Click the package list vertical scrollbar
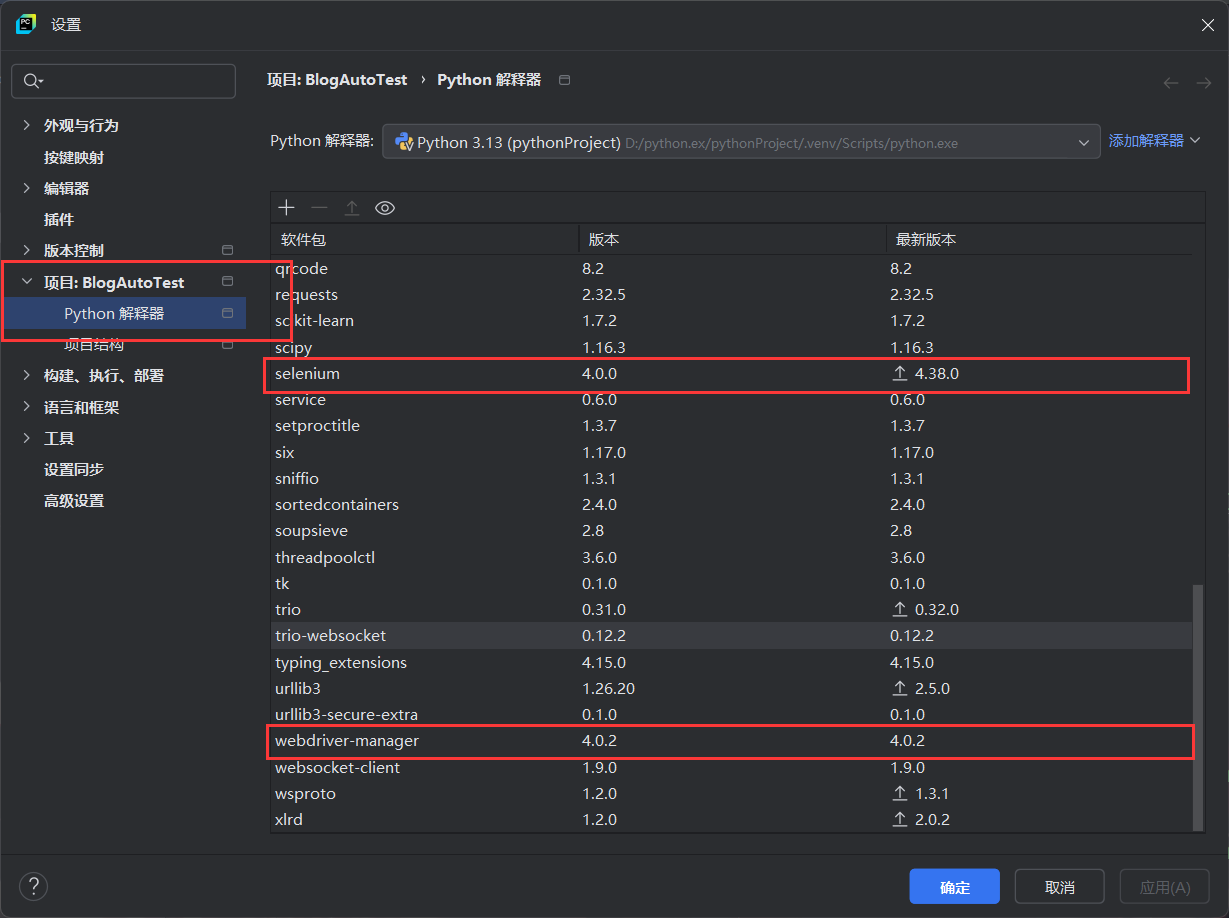 coord(1198,708)
